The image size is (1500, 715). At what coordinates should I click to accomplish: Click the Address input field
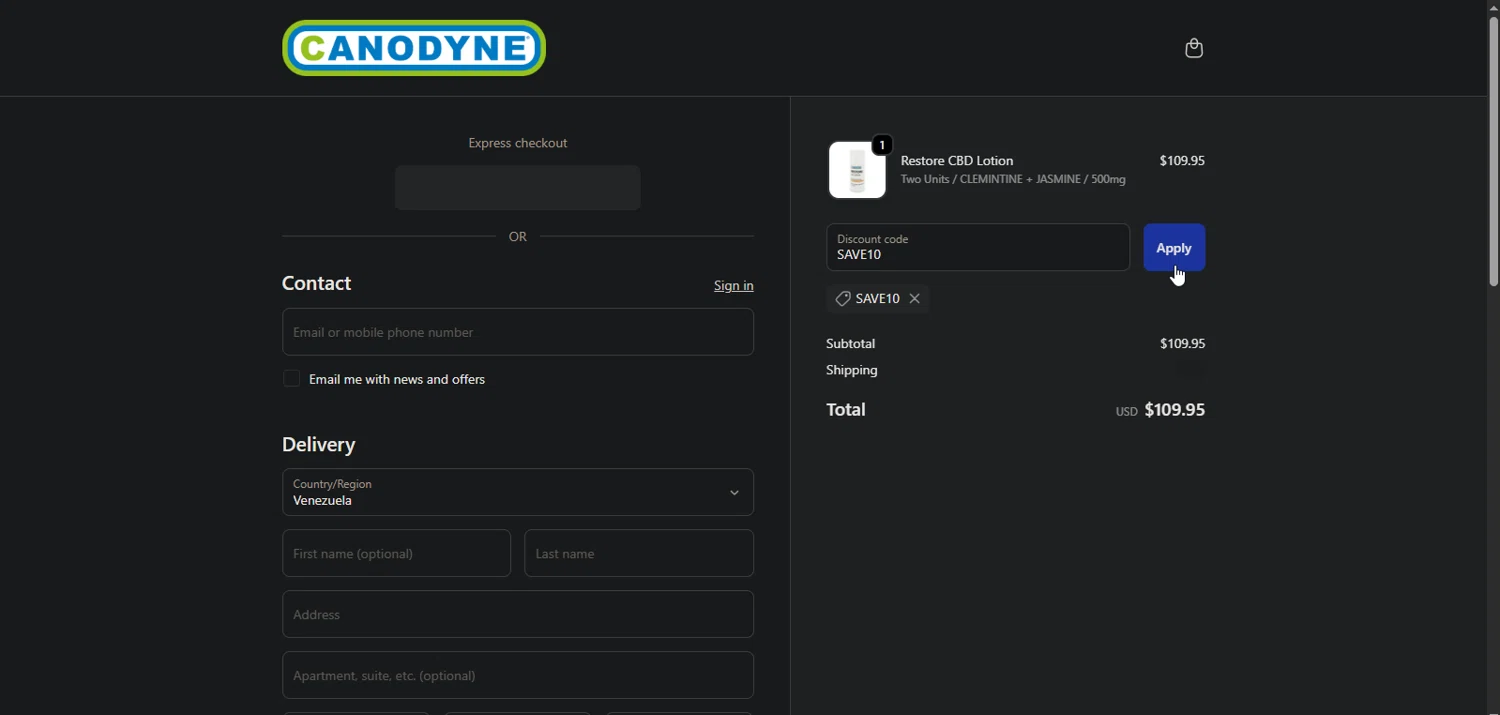click(518, 614)
